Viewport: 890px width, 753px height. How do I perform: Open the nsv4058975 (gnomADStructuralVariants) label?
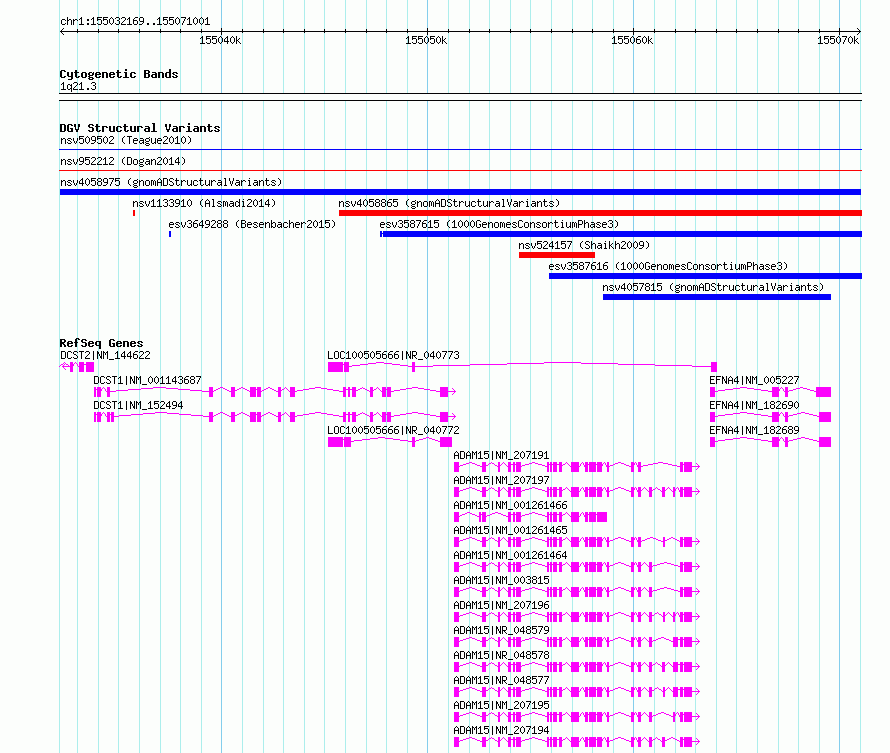tap(171, 182)
